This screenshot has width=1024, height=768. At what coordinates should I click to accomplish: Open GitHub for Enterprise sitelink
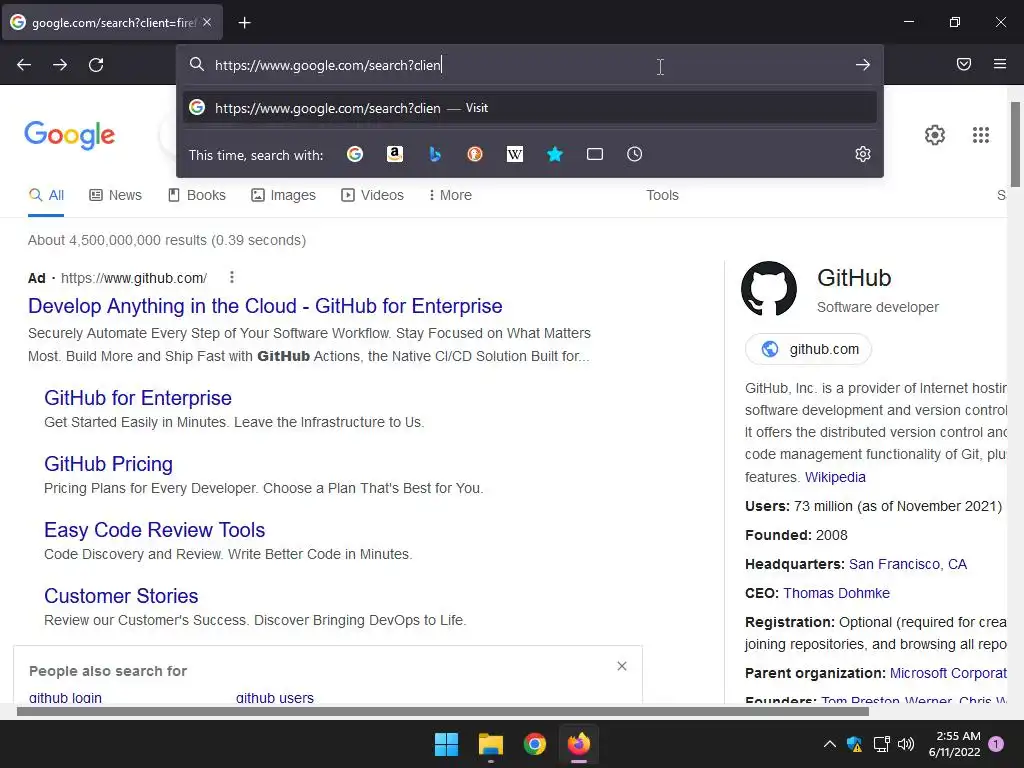click(x=138, y=398)
